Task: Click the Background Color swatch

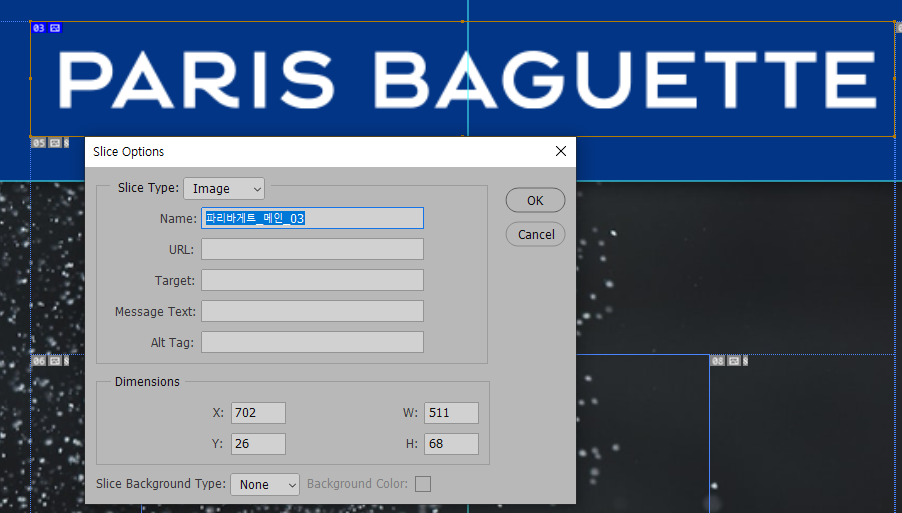Action: [x=423, y=484]
